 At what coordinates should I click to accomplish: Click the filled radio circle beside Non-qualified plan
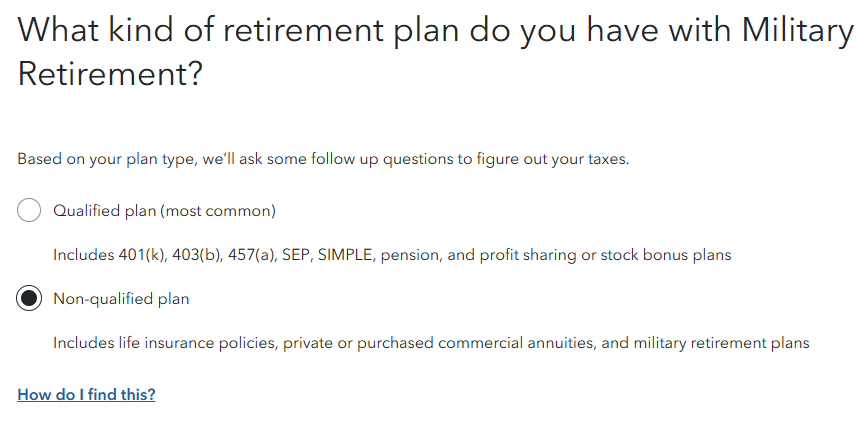point(29,299)
